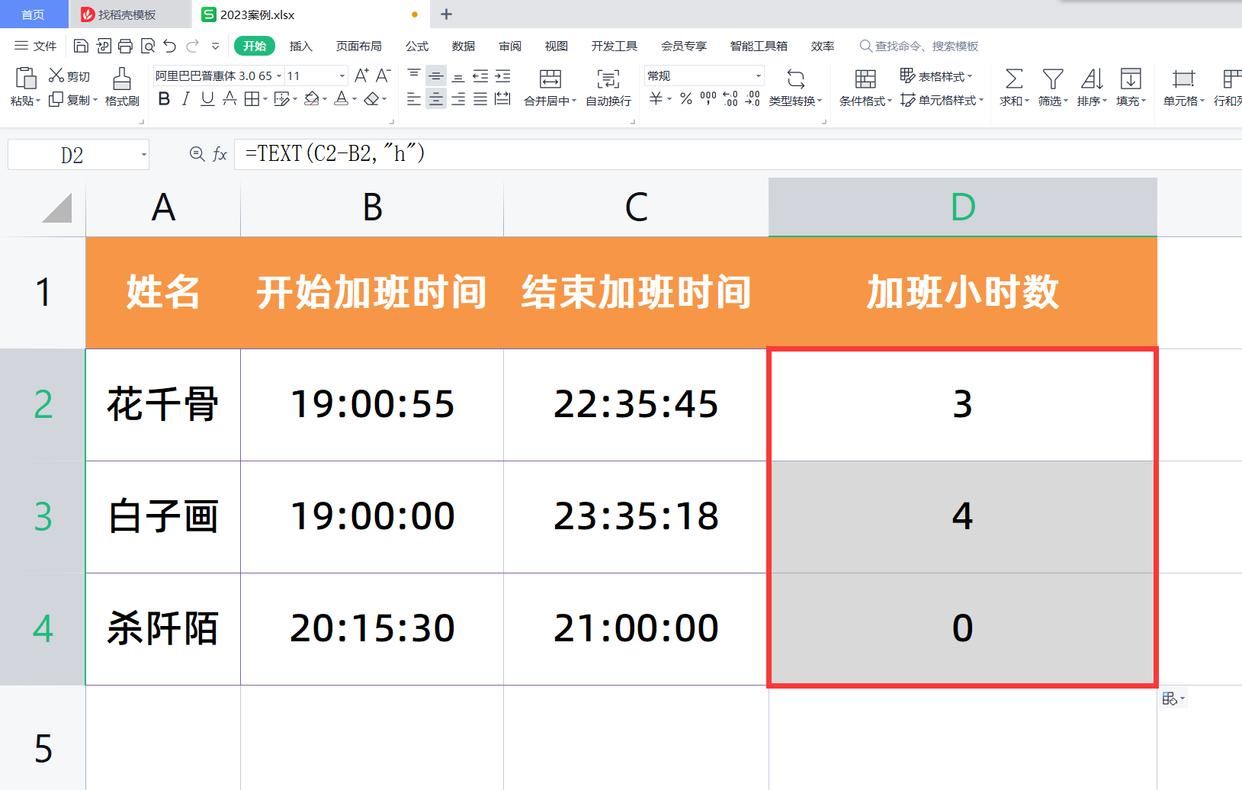Decrease font size with the A- icon

(x=383, y=75)
